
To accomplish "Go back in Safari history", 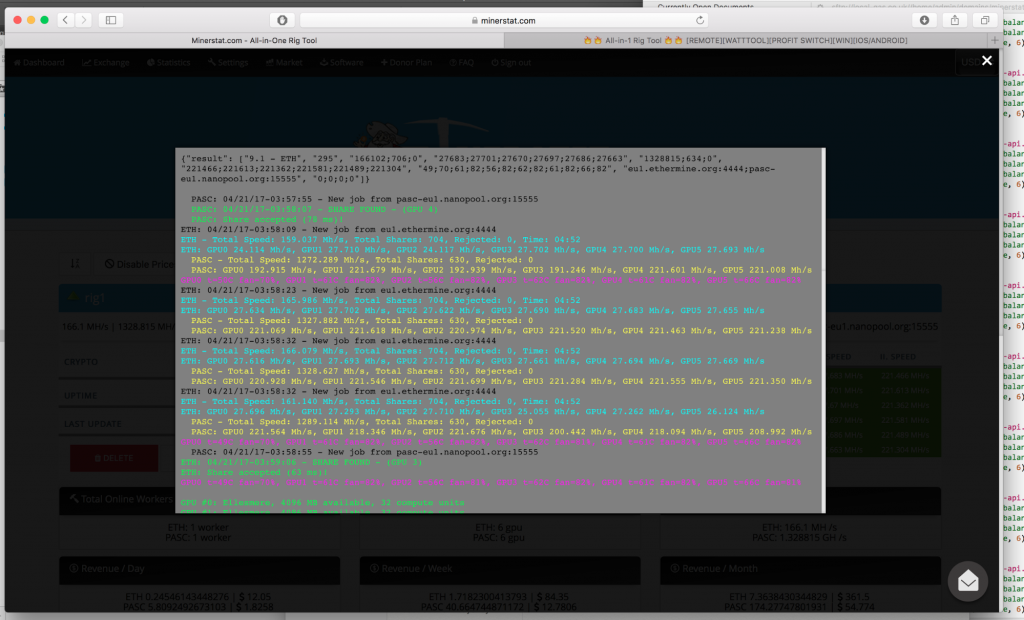I will 64,20.
